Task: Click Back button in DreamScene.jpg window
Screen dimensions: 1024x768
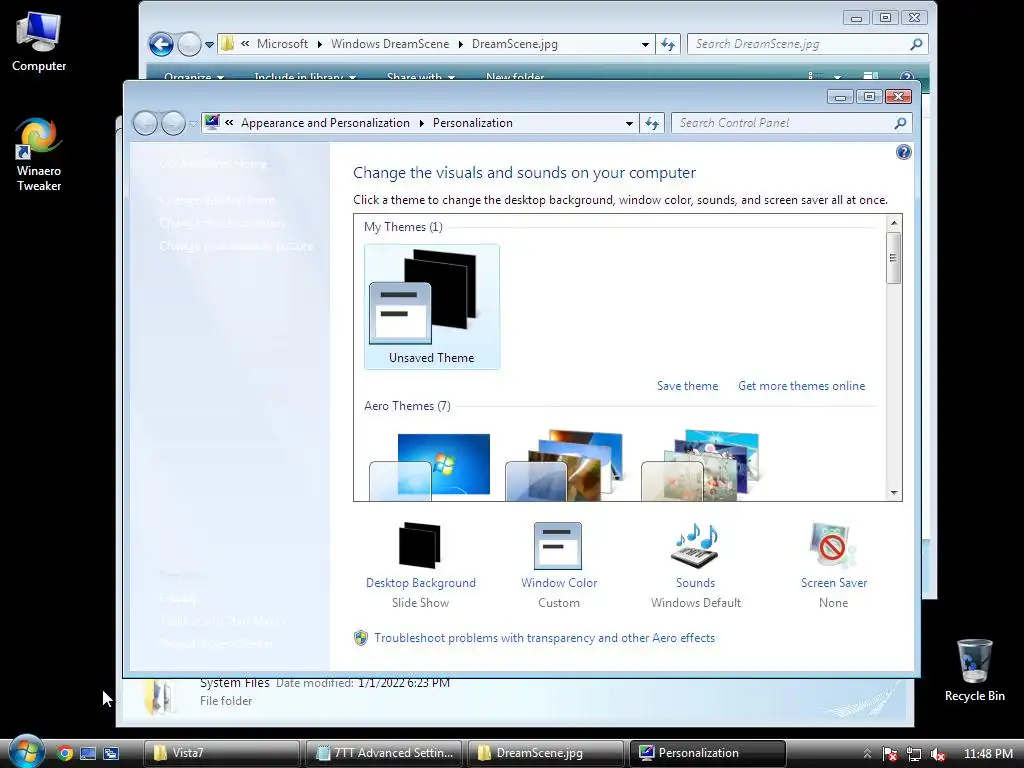Action: pos(161,44)
